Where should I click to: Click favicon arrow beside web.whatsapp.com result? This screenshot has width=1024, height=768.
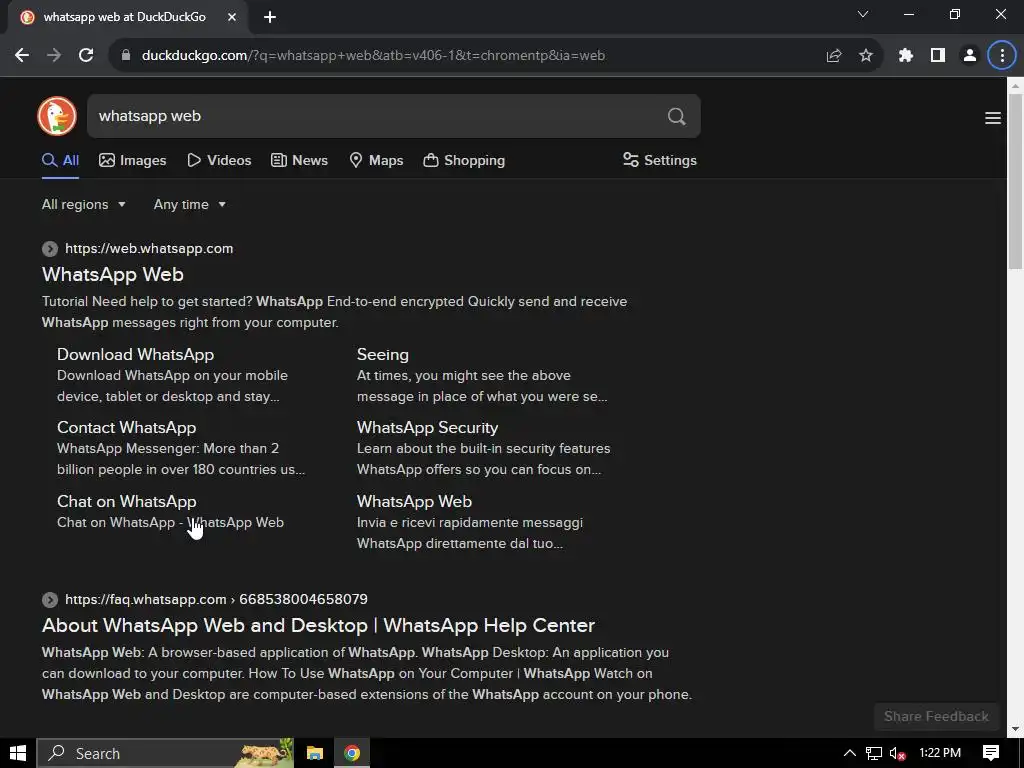50,249
